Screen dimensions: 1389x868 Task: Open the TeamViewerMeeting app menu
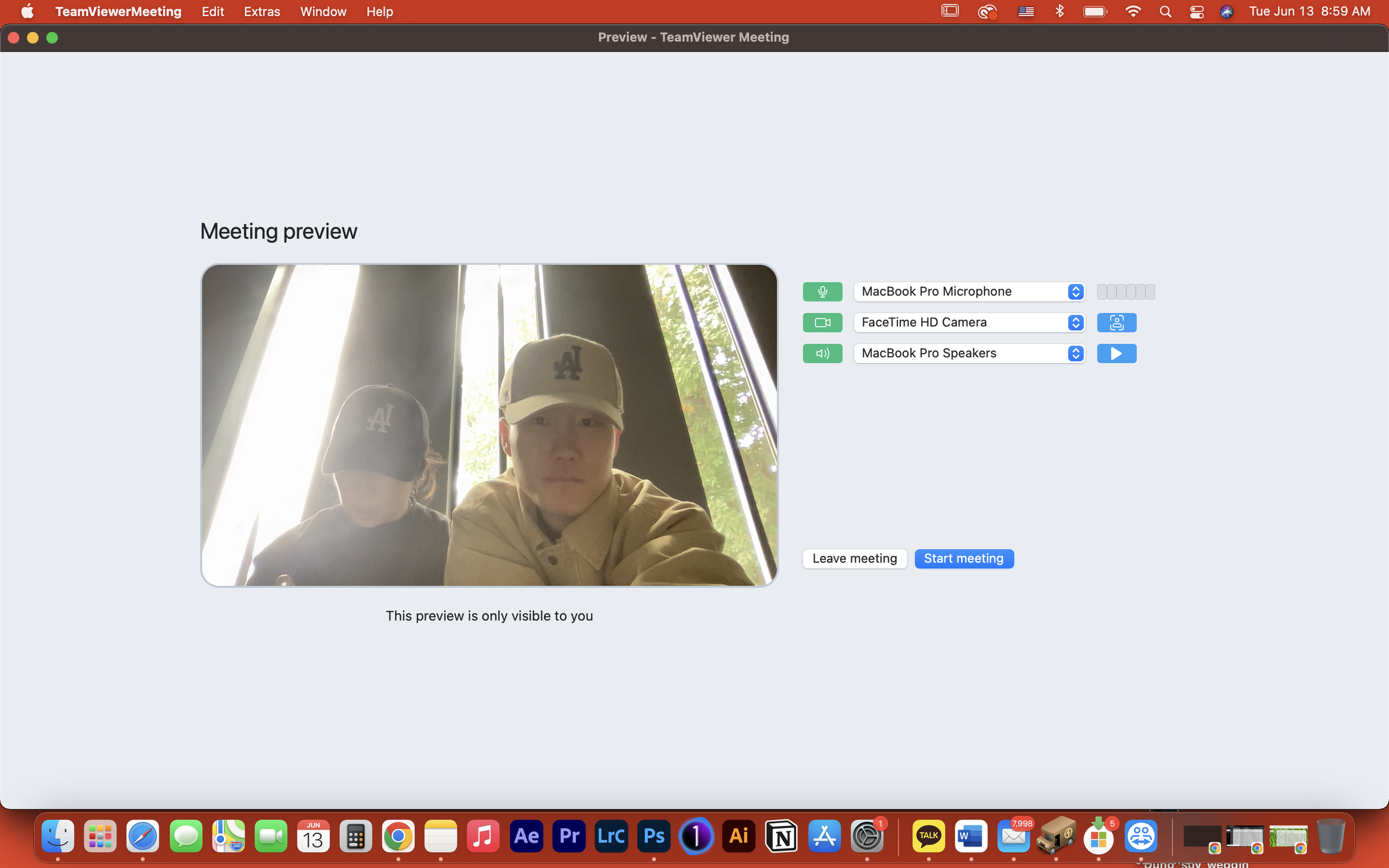click(118, 12)
